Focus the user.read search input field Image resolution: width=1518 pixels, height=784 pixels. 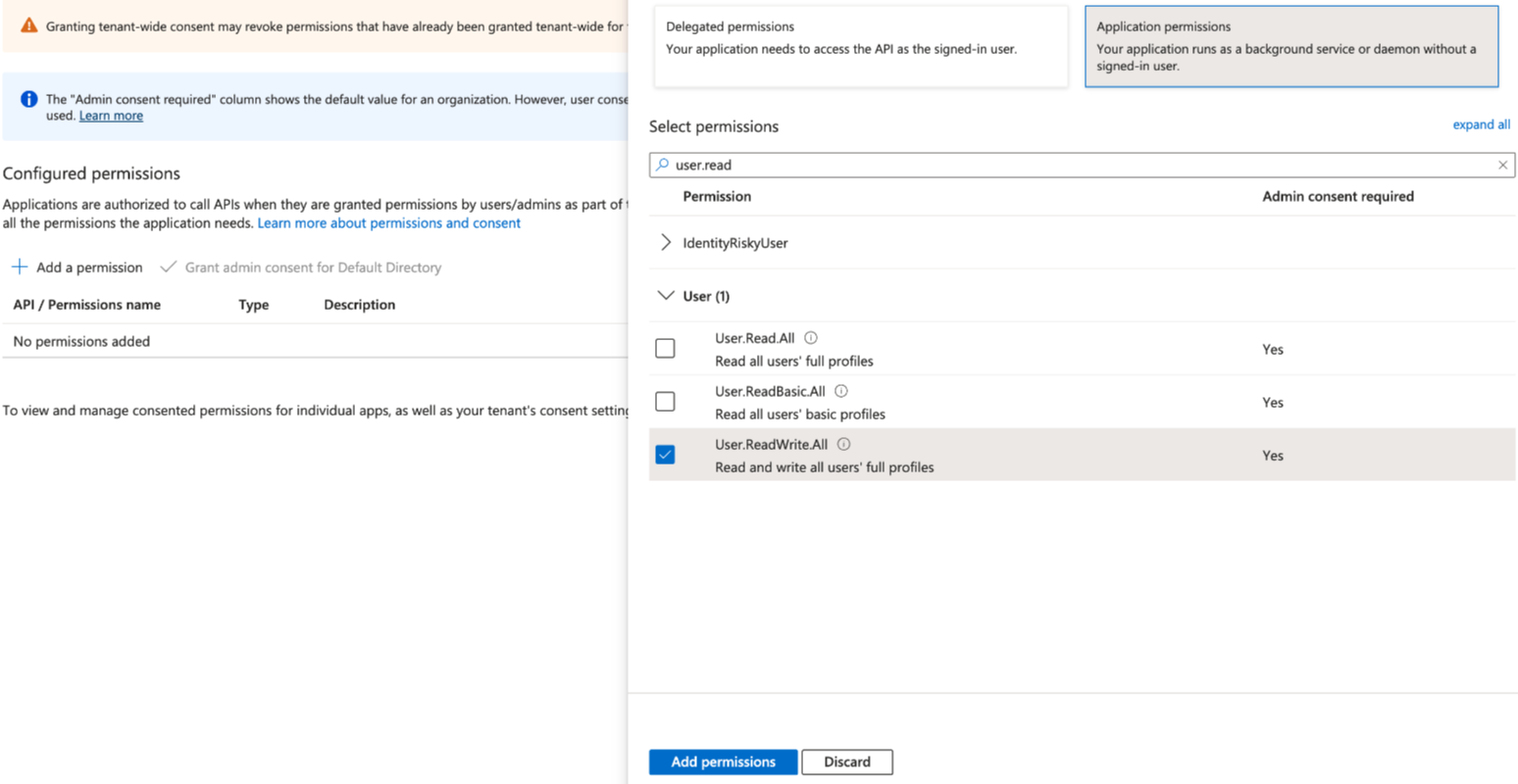point(1079,166)
